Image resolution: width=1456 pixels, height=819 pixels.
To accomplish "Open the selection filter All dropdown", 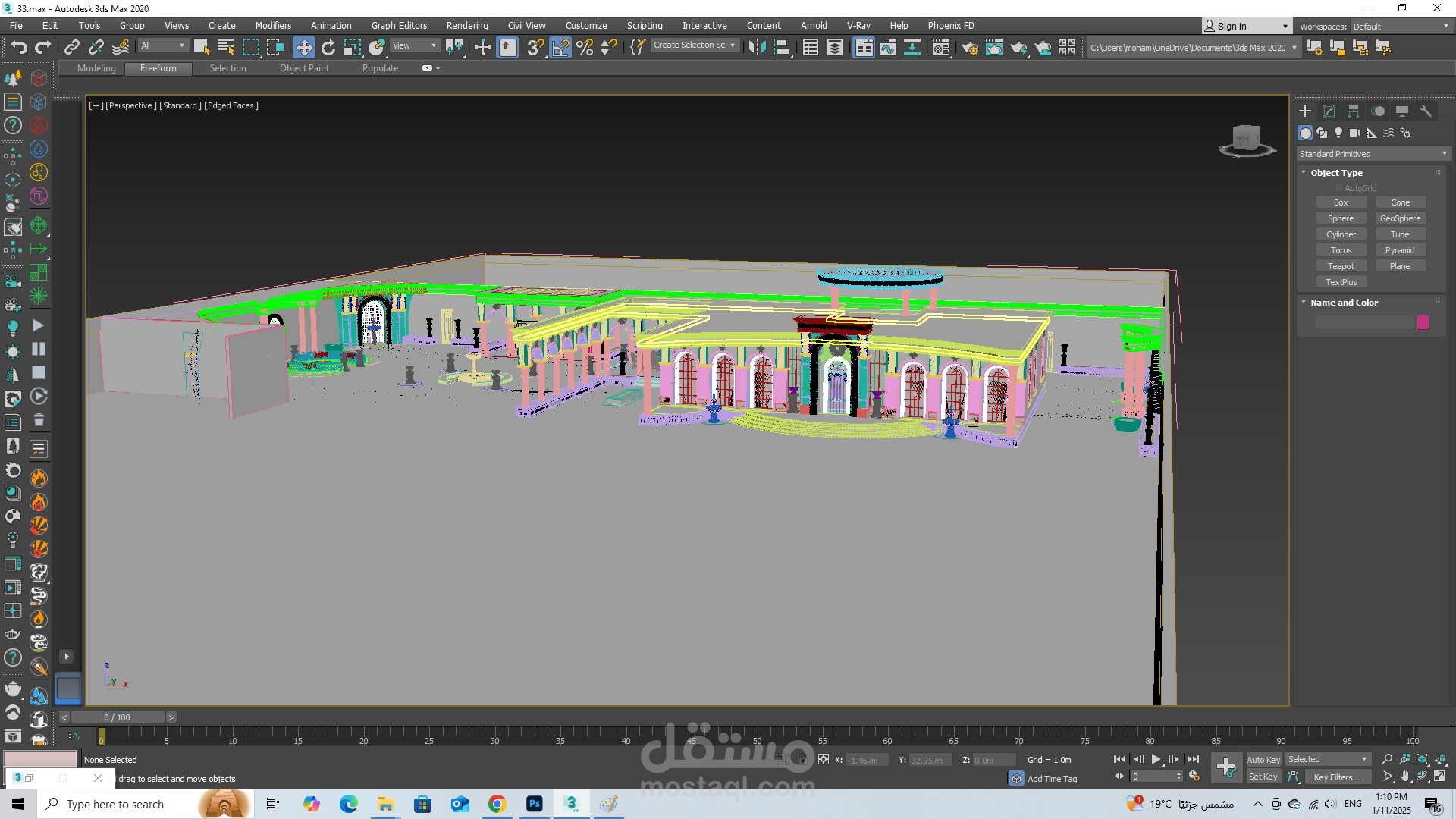I will (162, 46).
